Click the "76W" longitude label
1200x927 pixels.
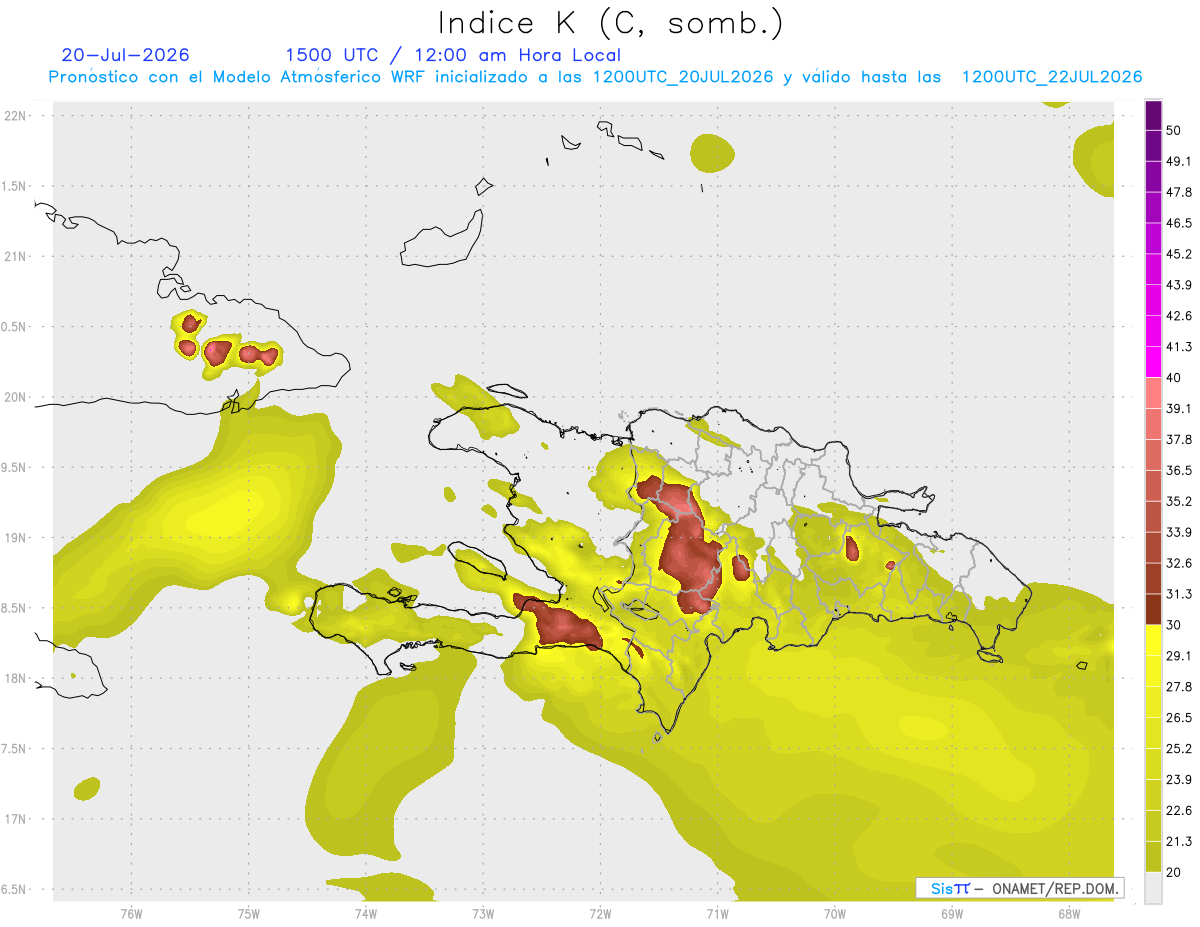pos(131,914)
